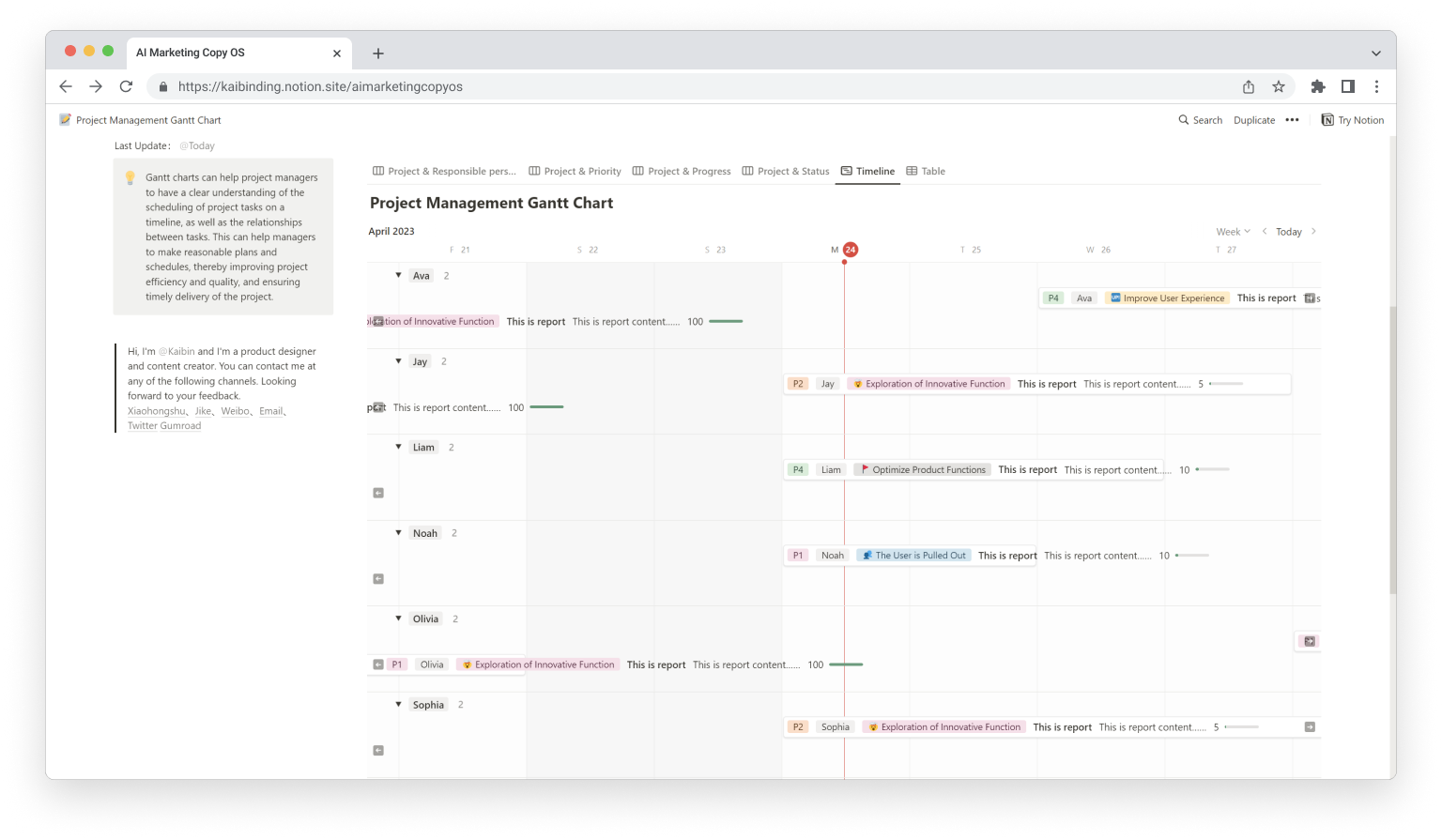
Task: Click the browser forward arrow
Action: [x=96, y=86]
